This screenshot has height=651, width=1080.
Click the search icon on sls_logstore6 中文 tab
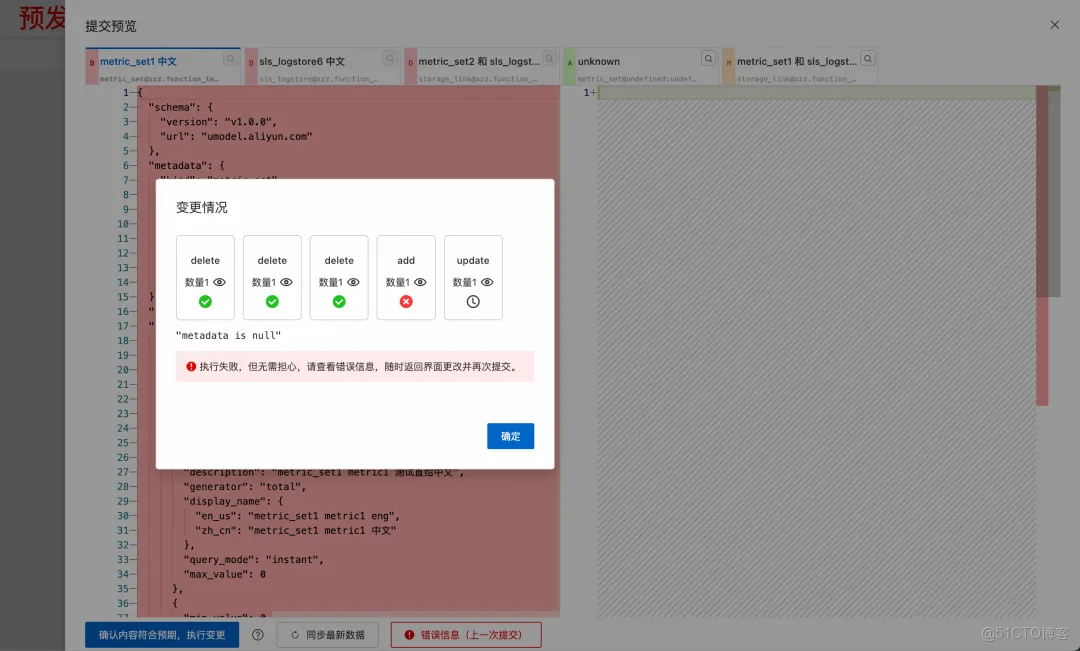[388, 60]
